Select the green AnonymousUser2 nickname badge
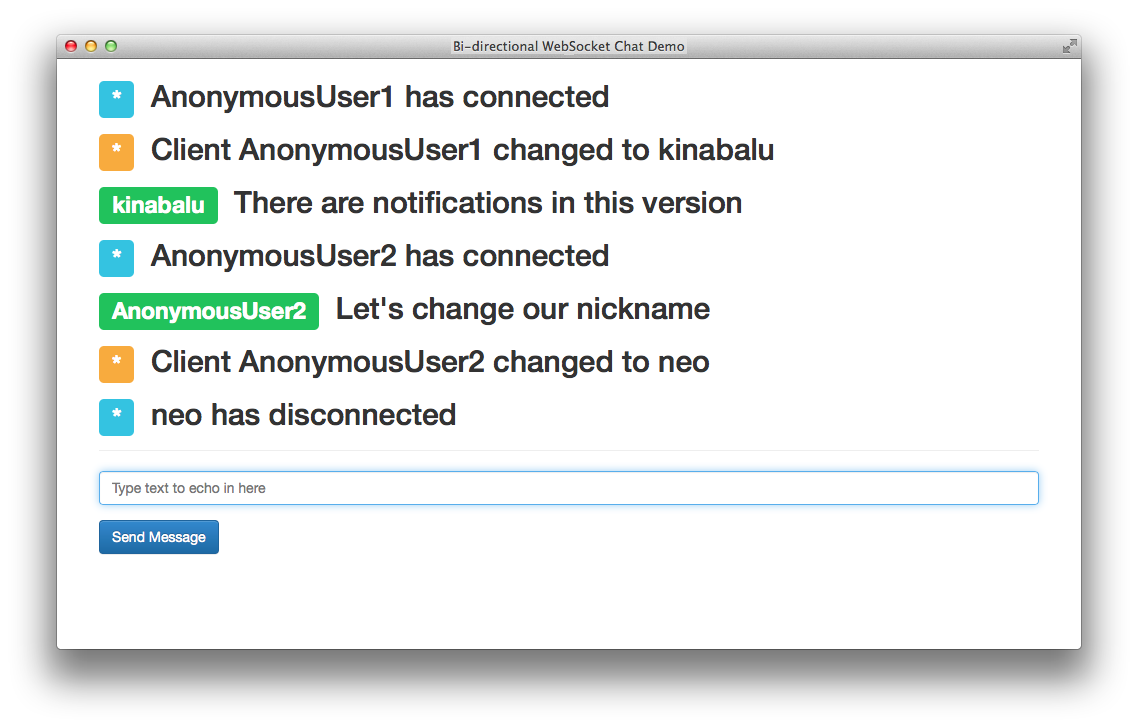The height and width of the screenshot is (728, 1138). click(209, 311)
